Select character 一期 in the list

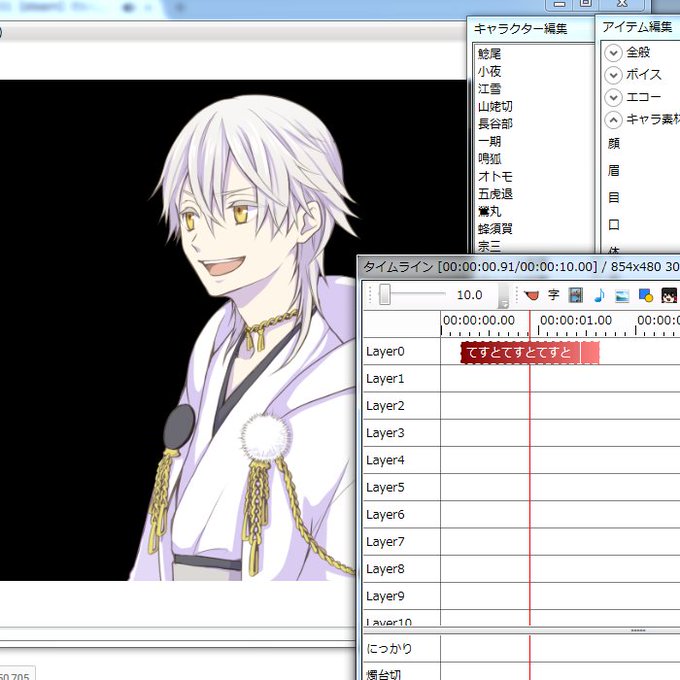[x=490, y=141]
